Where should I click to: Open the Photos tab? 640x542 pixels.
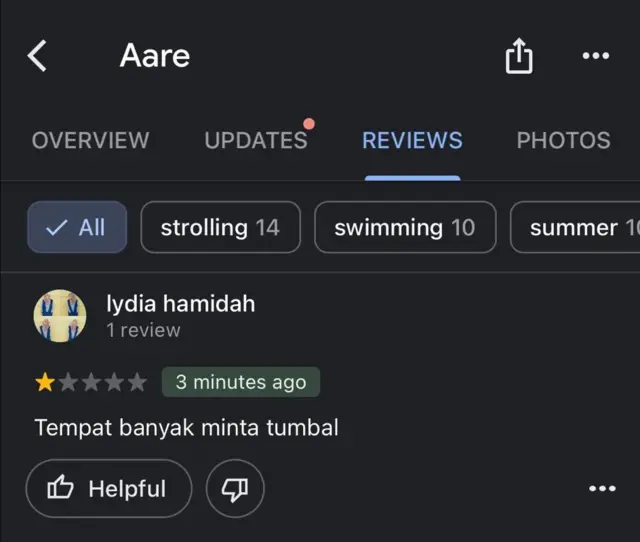pos(563,141)
